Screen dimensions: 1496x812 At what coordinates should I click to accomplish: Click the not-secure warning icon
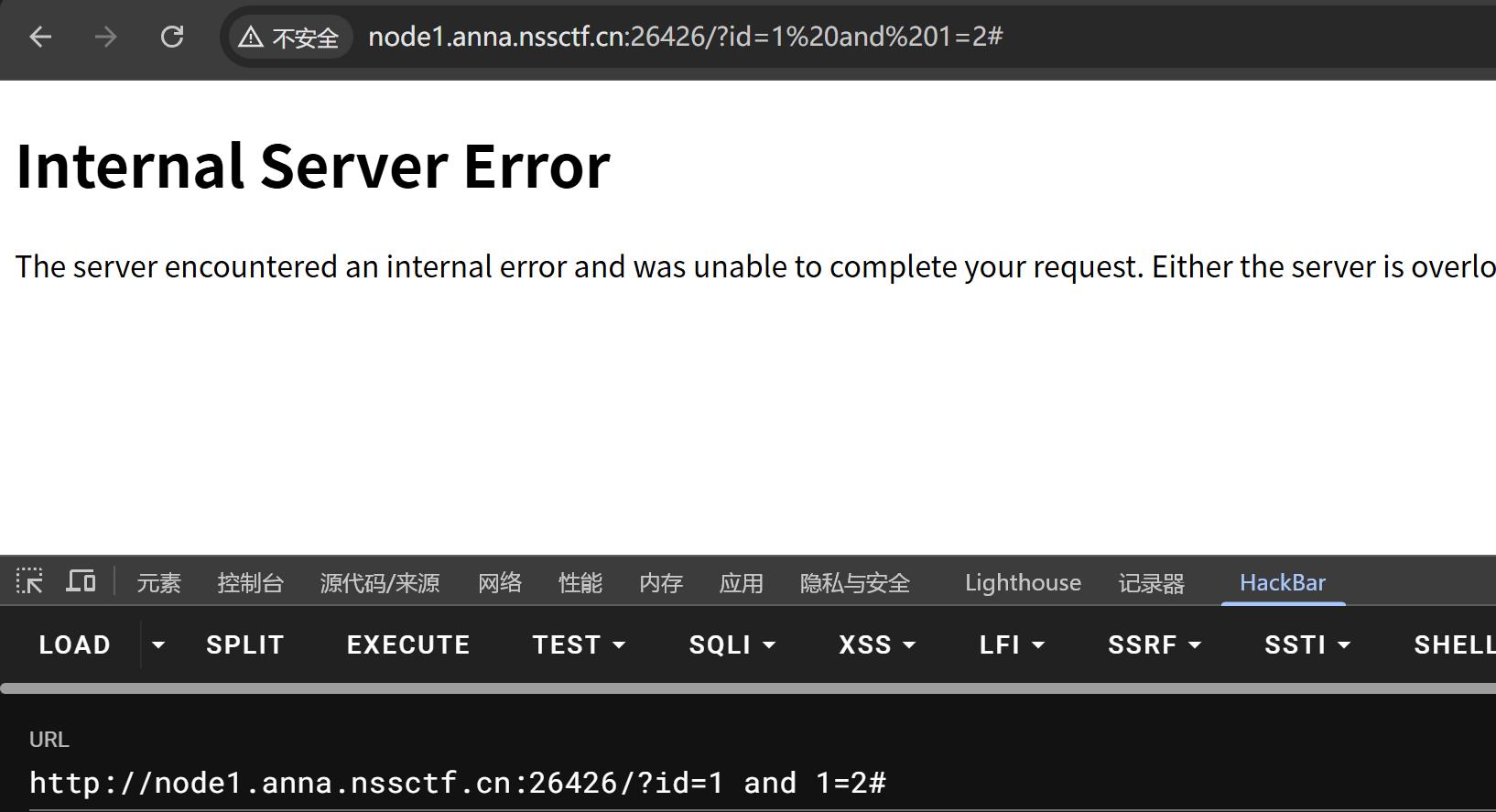pos(251,37)
